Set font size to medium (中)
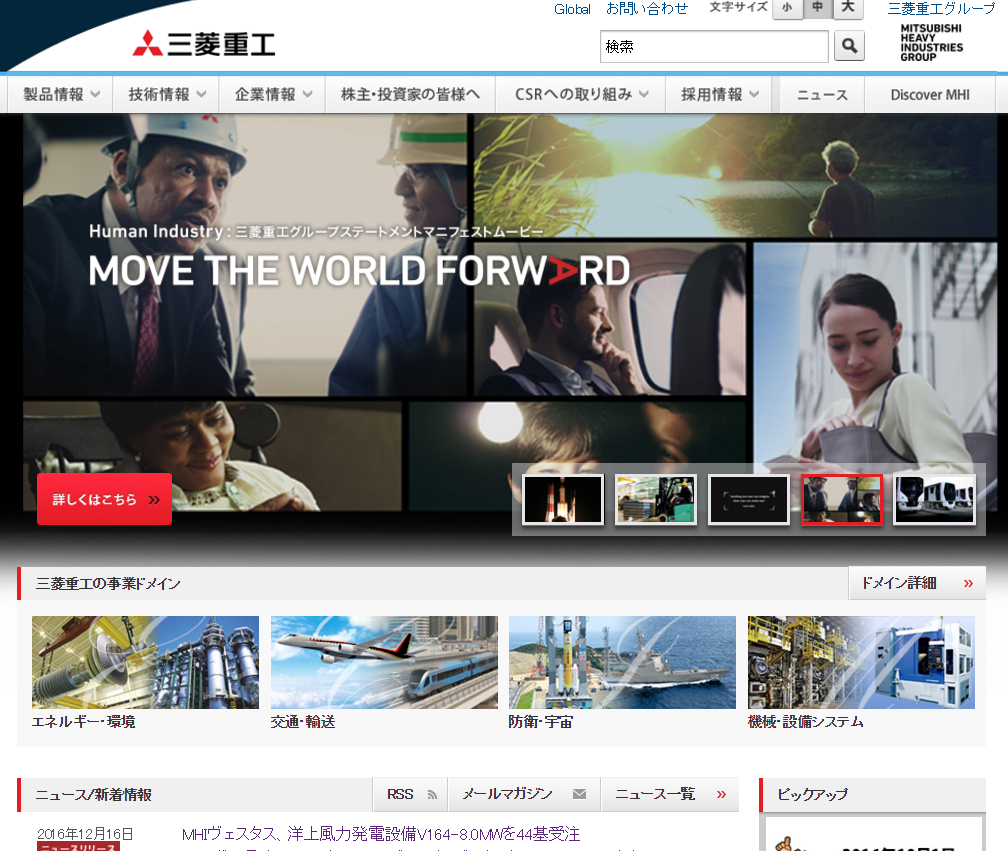The width and height of the screenshot is (1008, 851). pos(818,8)
